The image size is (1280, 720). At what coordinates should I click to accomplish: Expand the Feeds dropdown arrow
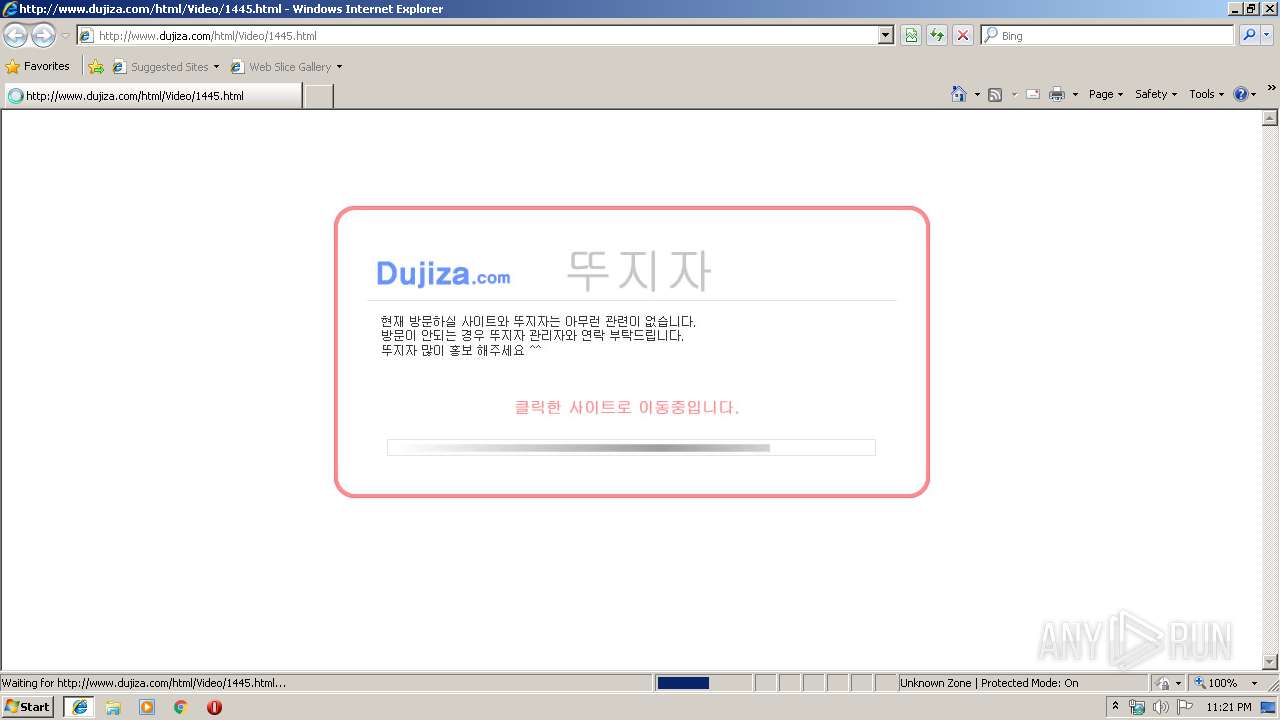pos(1014,94)
